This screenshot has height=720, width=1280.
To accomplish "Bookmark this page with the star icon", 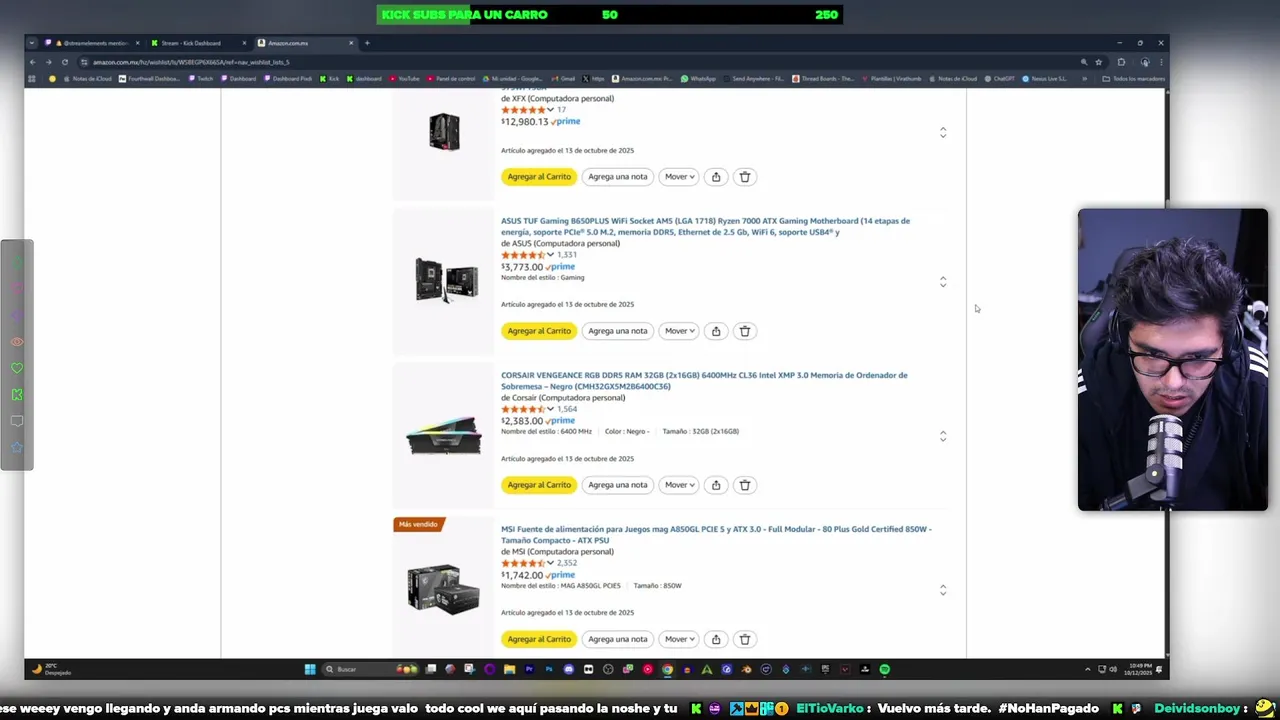I will (1097, 62).
